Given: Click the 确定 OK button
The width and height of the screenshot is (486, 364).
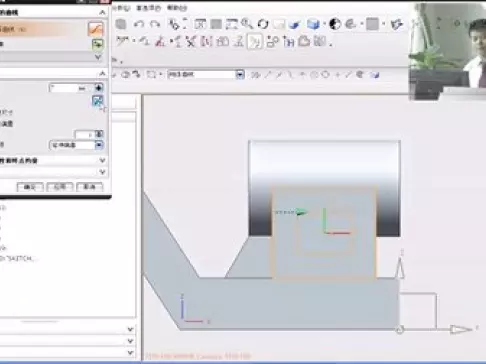Looking at the screenshot, I should coord(30,187).
